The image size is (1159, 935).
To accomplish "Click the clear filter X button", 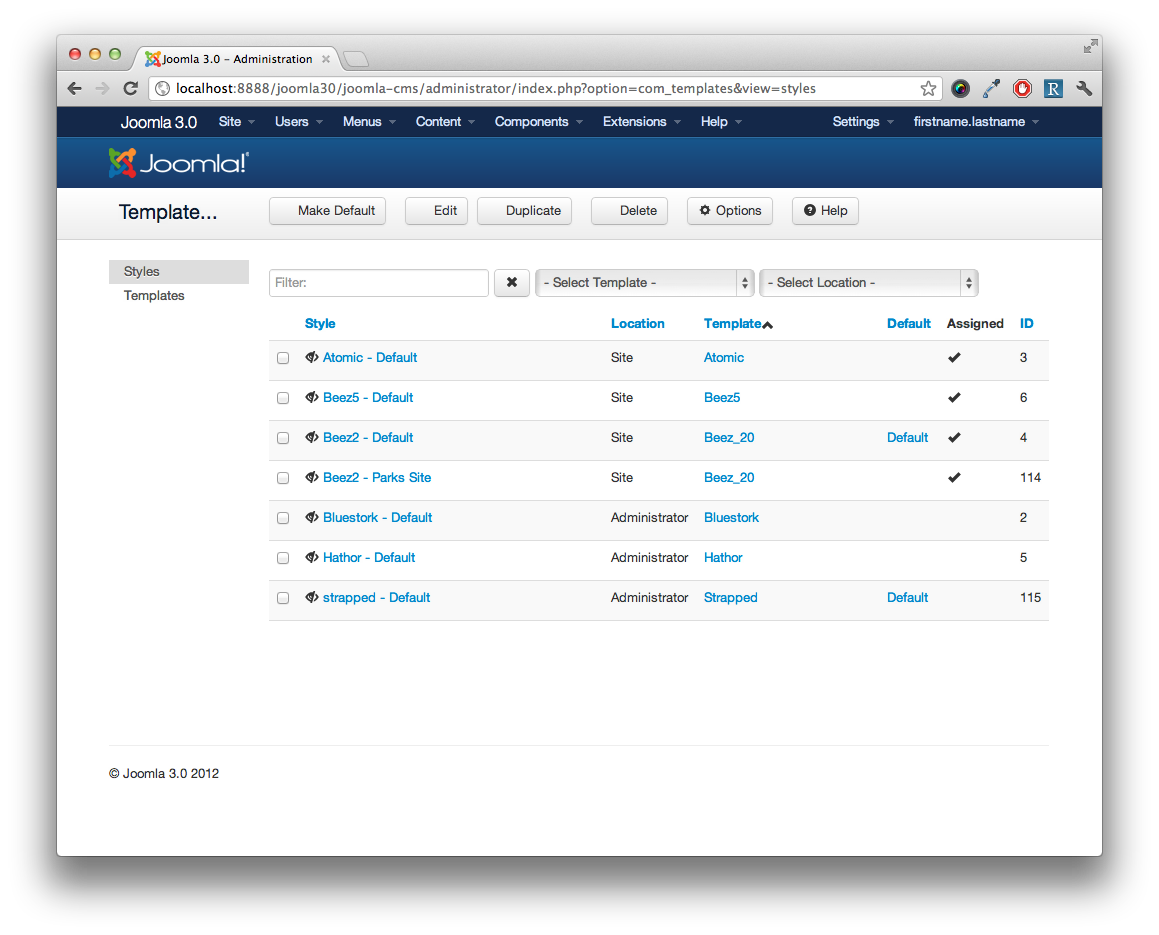I will (511, 283).
